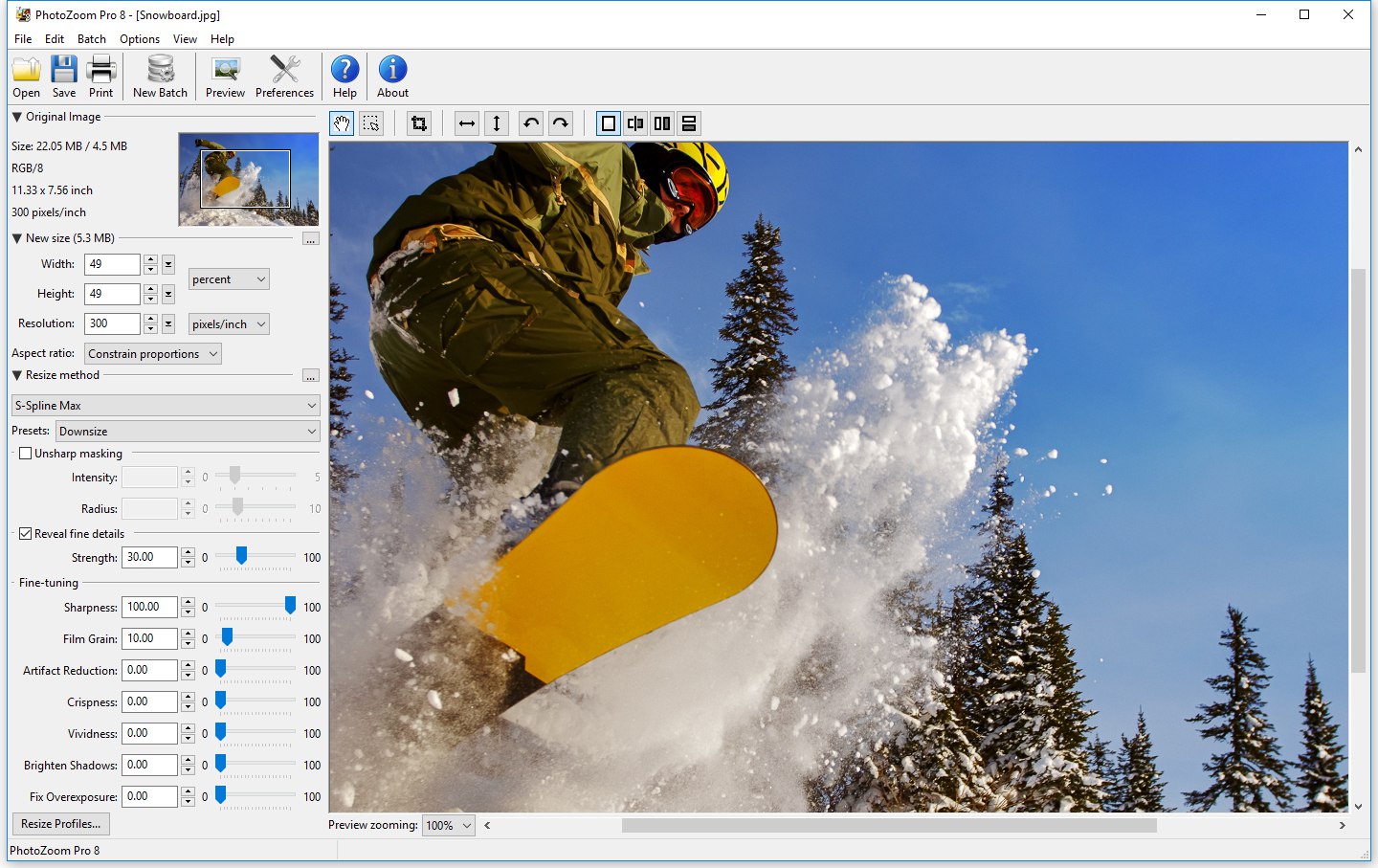Click the original image thumbnail

click(x=248, y=179)
